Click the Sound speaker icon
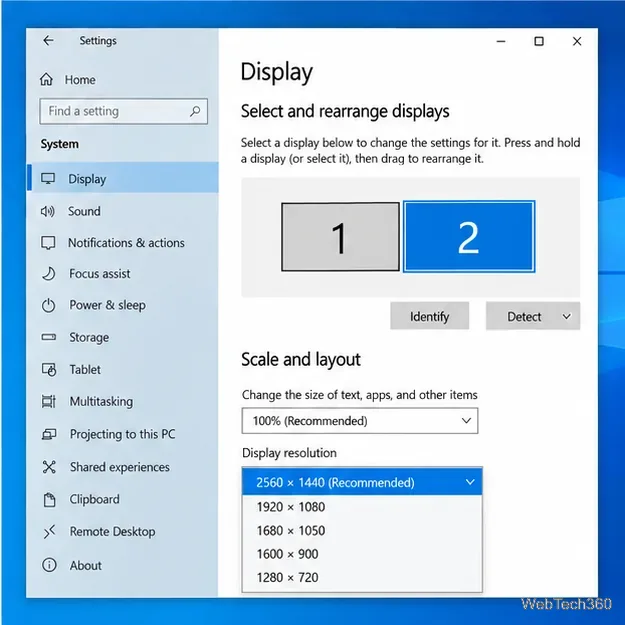The height and width of the screenshot is (625, 625). click(48, 211)
